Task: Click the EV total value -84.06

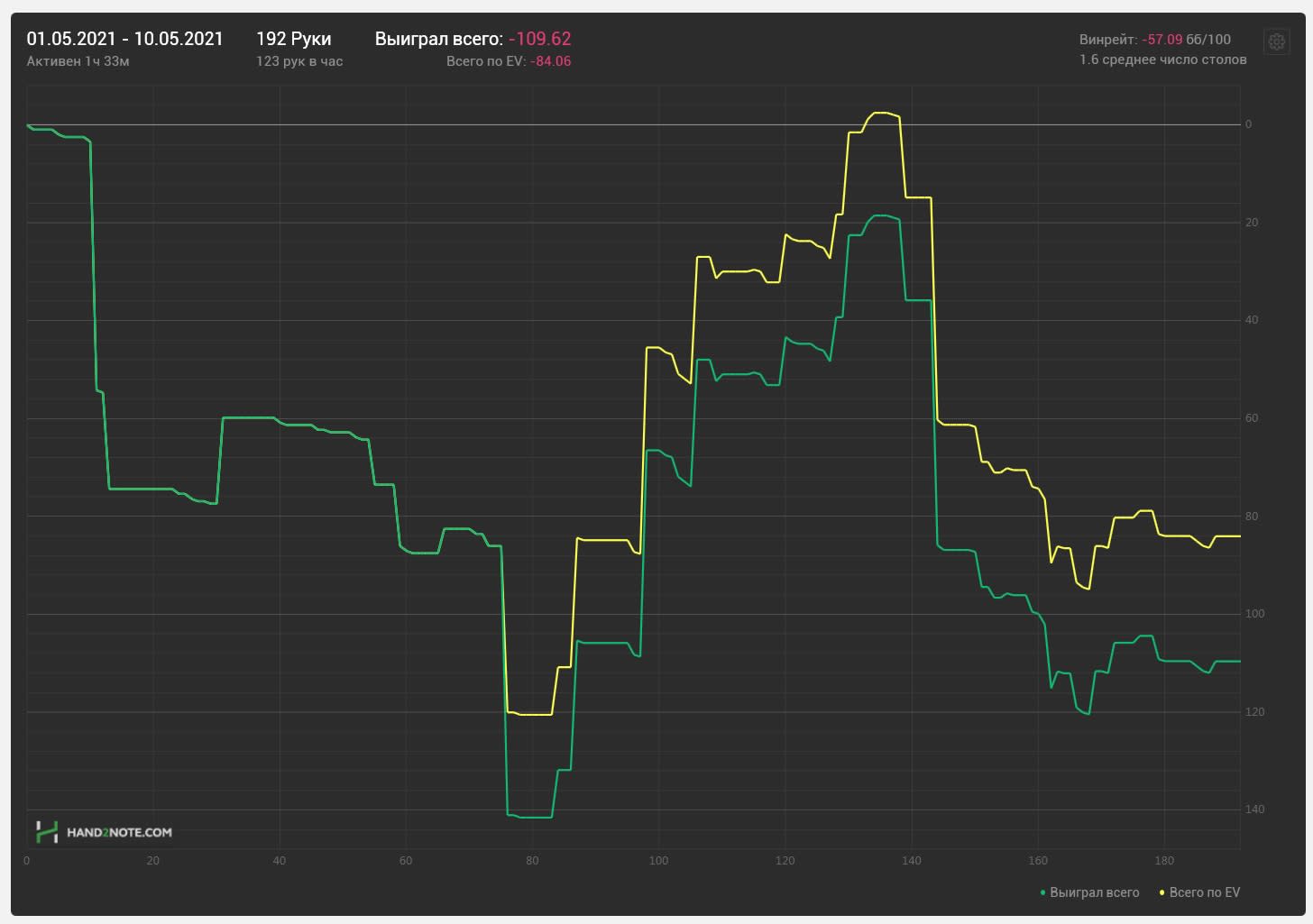Action: point(551,61)
